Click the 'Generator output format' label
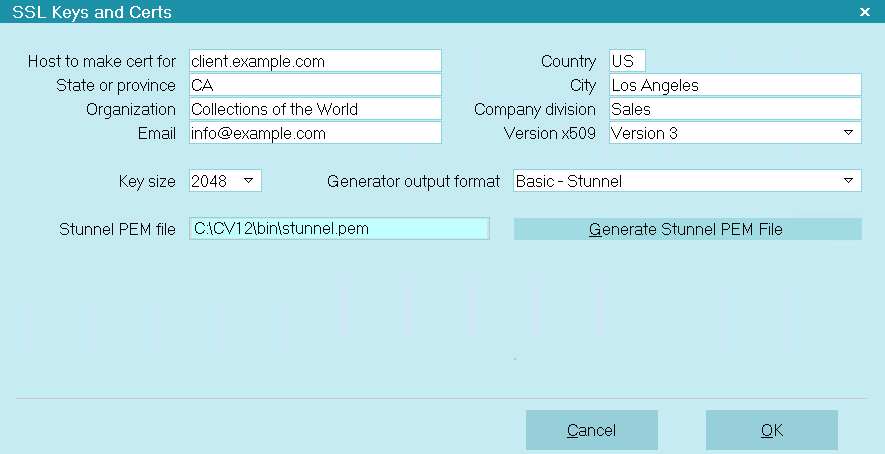885x454 pixels. [x=413, y=181]
